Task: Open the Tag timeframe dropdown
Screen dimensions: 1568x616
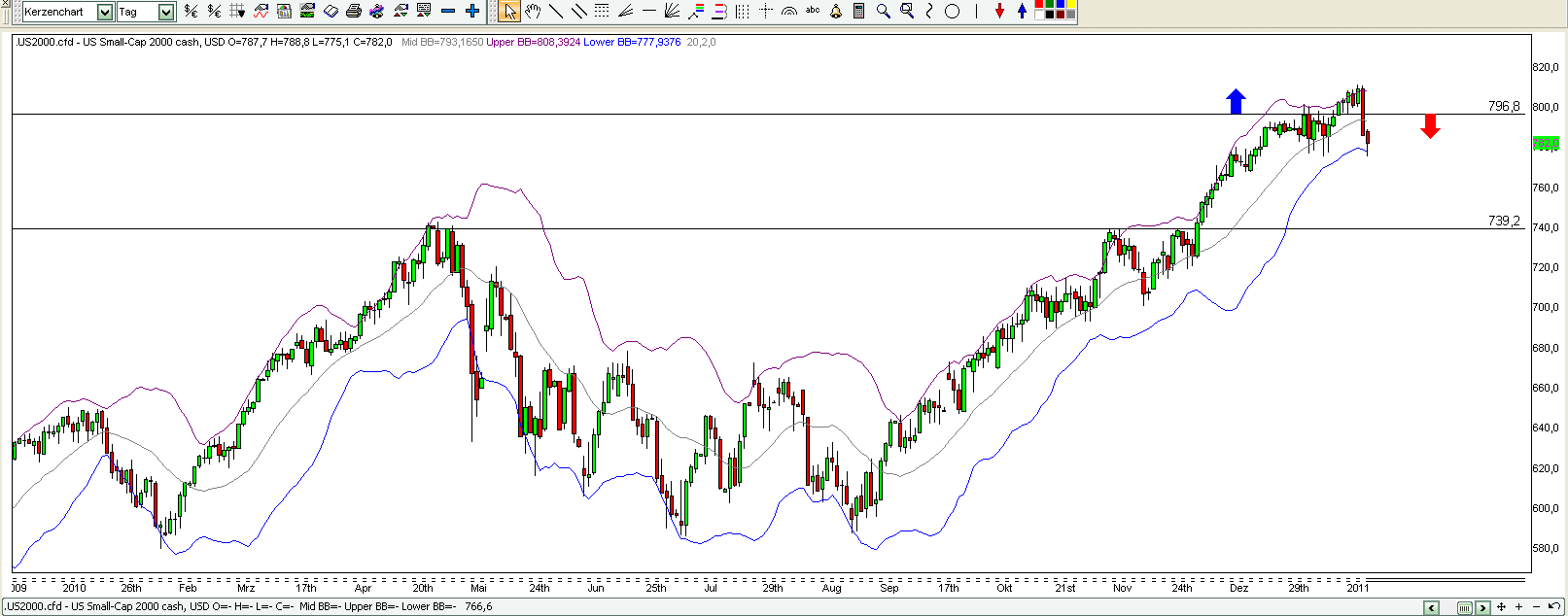Action: [165, 12]
